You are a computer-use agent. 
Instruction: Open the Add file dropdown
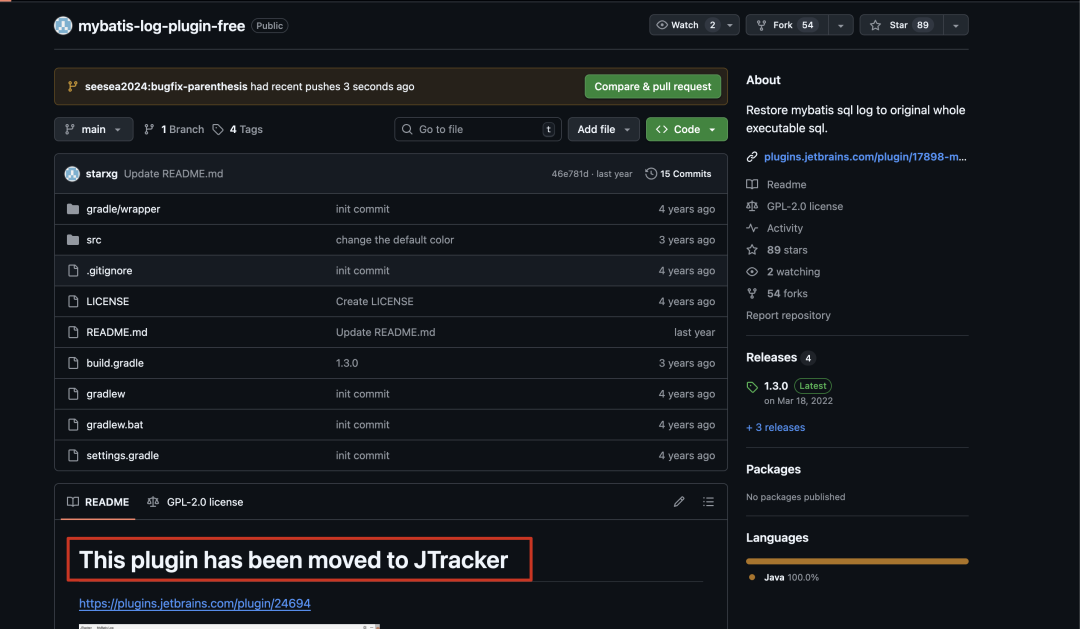(x=603, y=129)
